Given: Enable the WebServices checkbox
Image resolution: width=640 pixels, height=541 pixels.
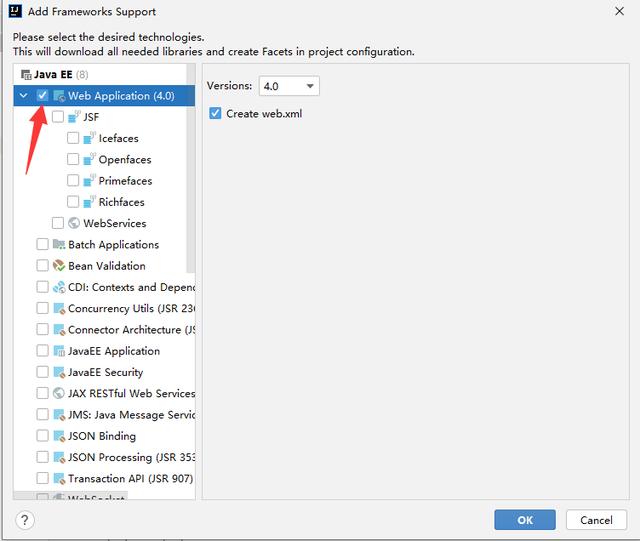Looking at the screenshot, I should (58, 223).
